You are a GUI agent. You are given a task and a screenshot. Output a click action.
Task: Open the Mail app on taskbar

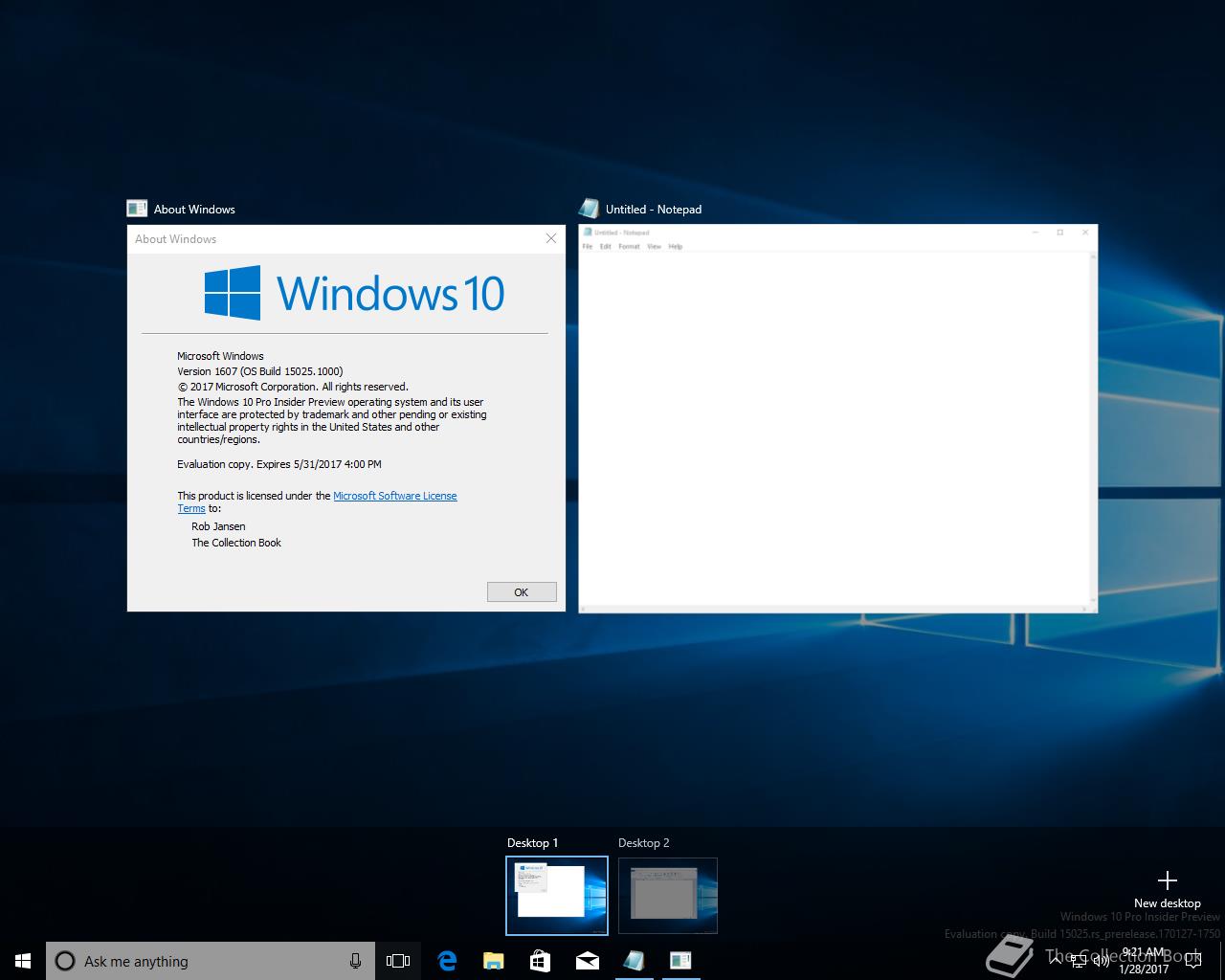point(587,961)
